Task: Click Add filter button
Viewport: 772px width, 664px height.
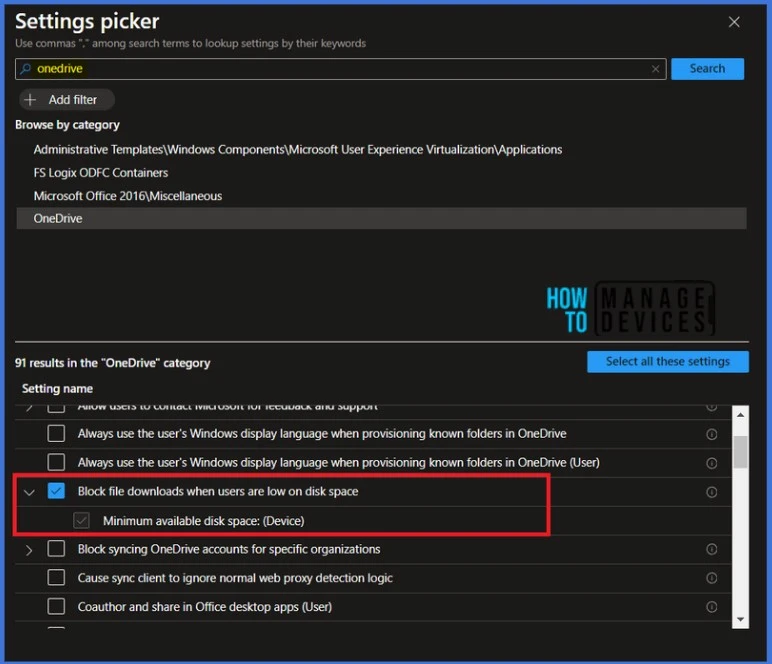Action: [67, 100]
